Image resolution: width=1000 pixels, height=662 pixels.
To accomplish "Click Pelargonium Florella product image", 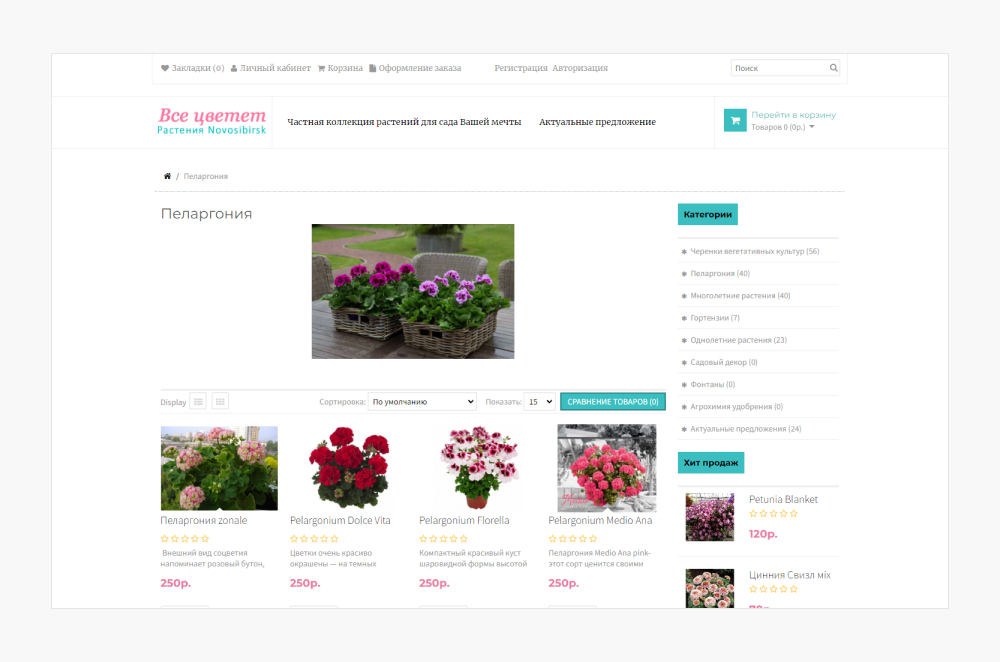I will (x=478, y=468).
